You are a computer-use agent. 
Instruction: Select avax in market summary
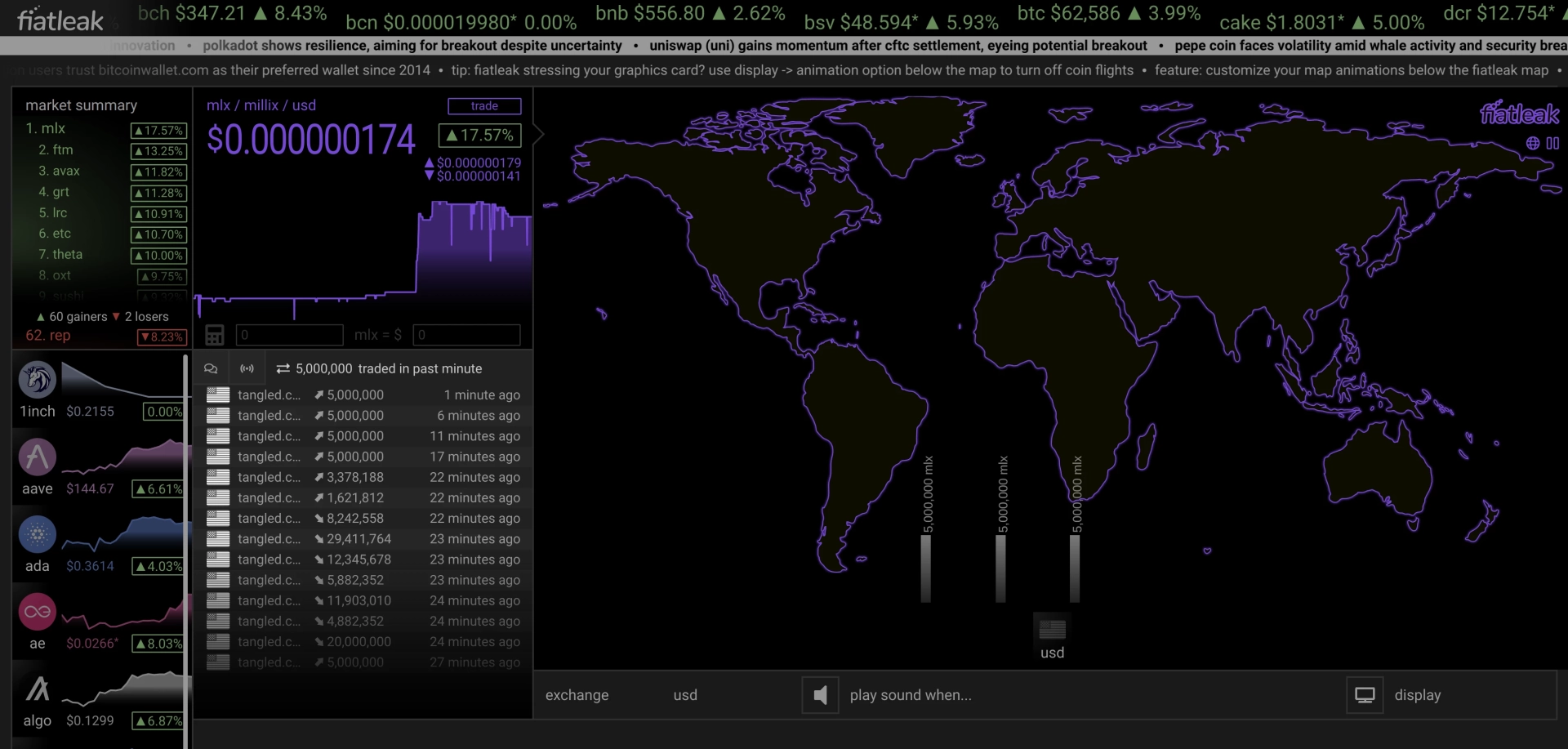(59, 171)
